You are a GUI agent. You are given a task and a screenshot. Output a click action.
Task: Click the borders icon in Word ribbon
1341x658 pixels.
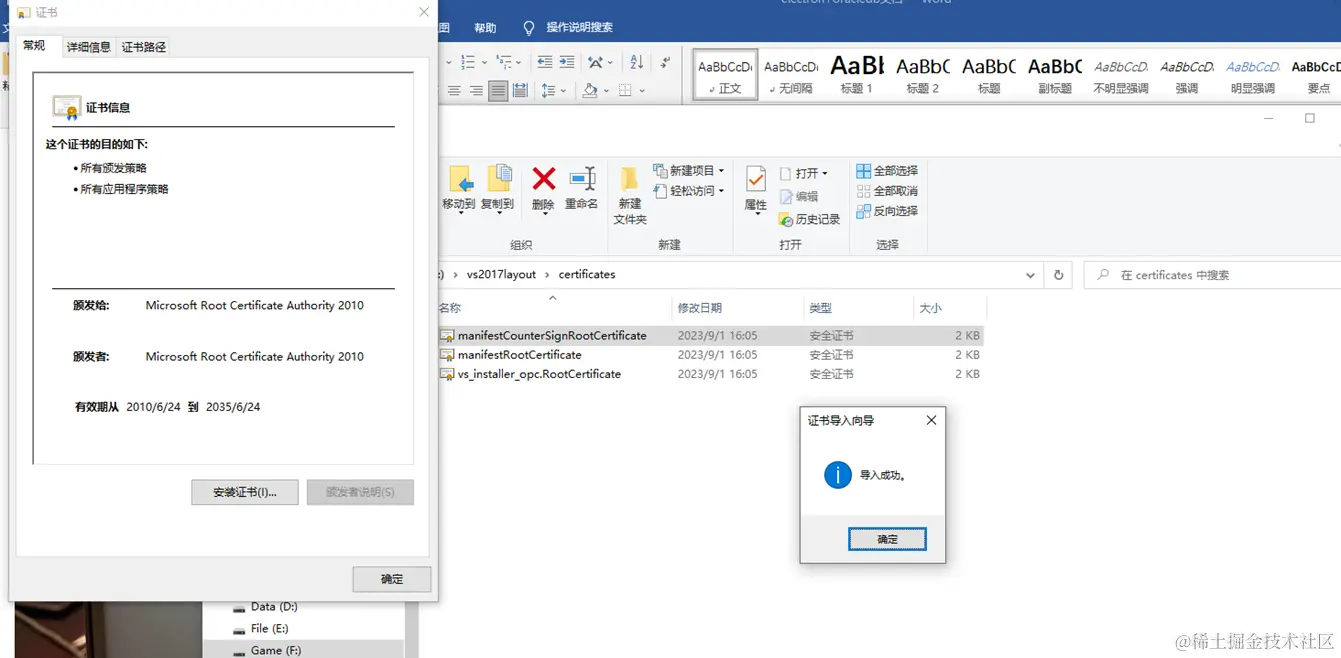625,91
